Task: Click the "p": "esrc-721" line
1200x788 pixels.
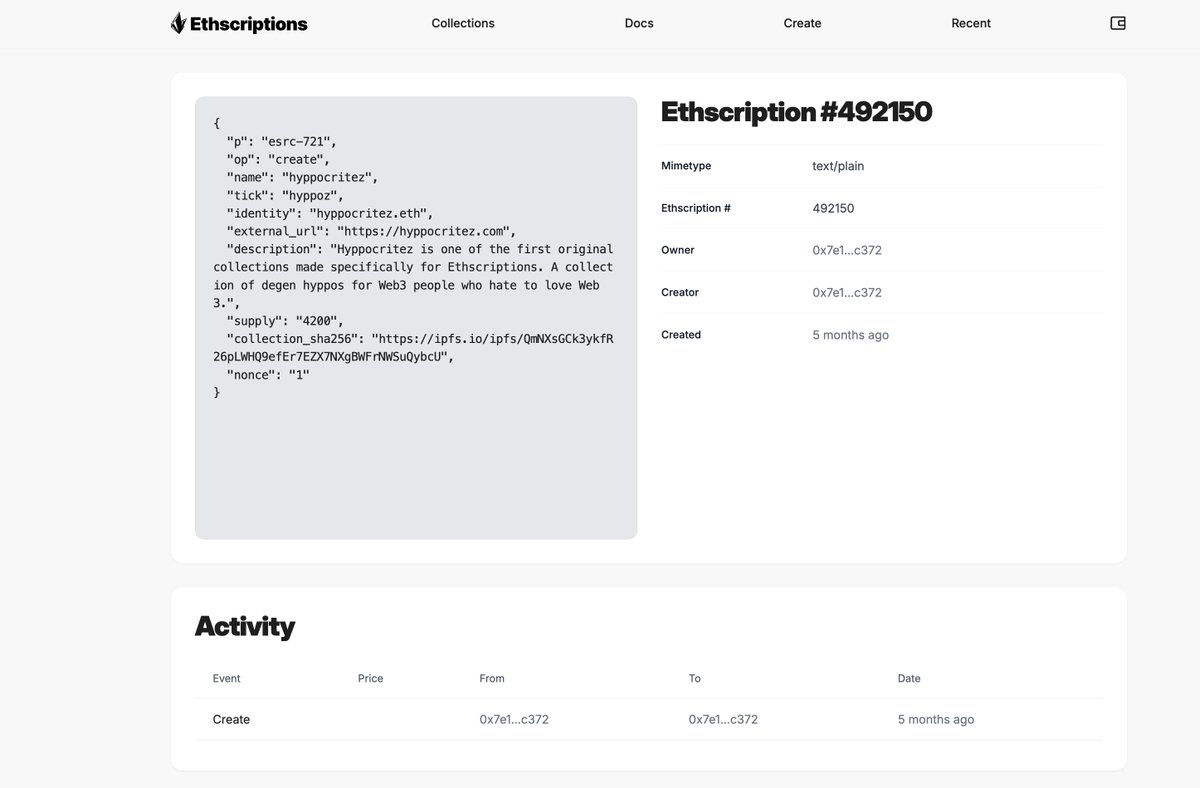Action: point(281,141)
